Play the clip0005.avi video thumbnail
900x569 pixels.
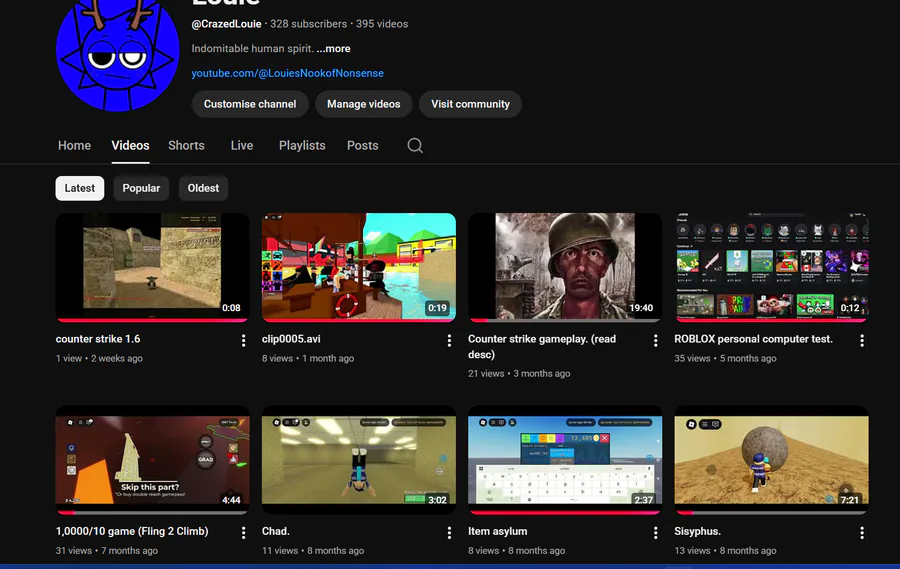click(359, 268)
